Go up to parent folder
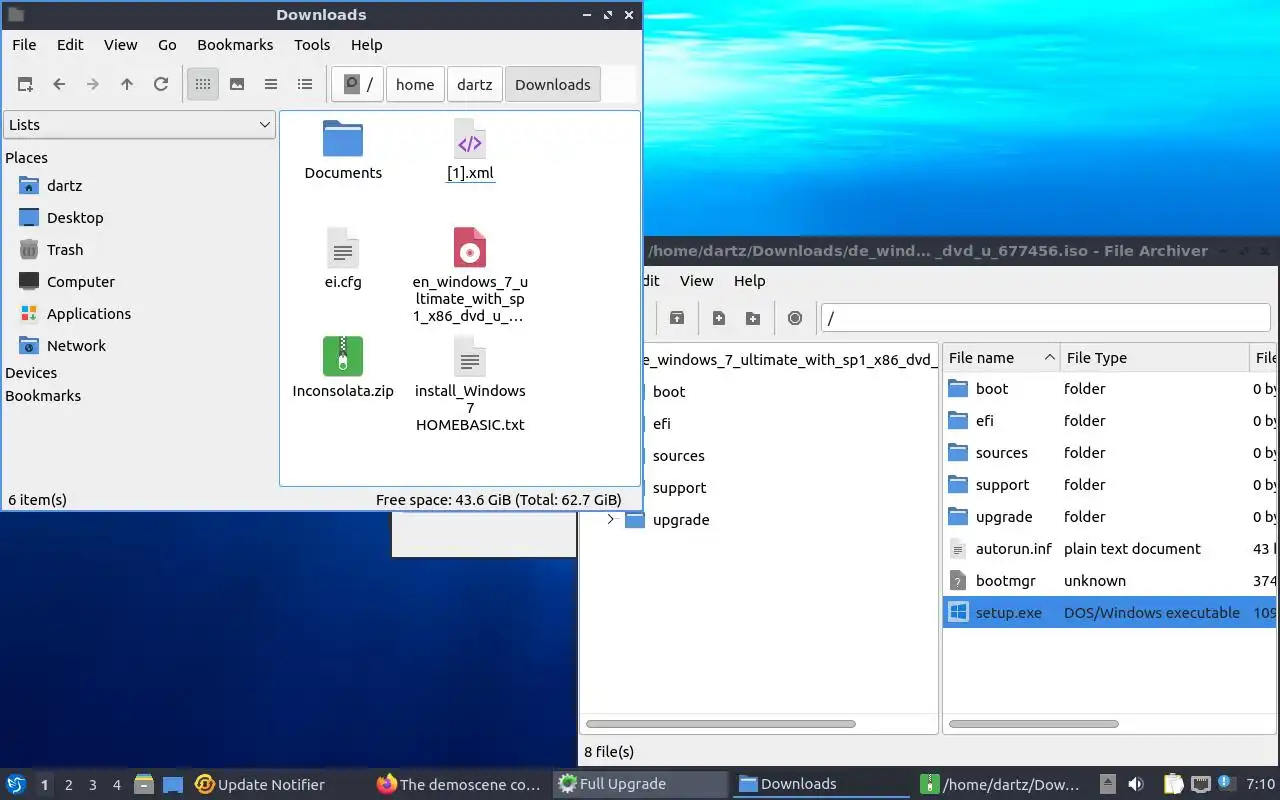Image resolution: width=1280 pixels, height=800 pixels. click(127, 85)
